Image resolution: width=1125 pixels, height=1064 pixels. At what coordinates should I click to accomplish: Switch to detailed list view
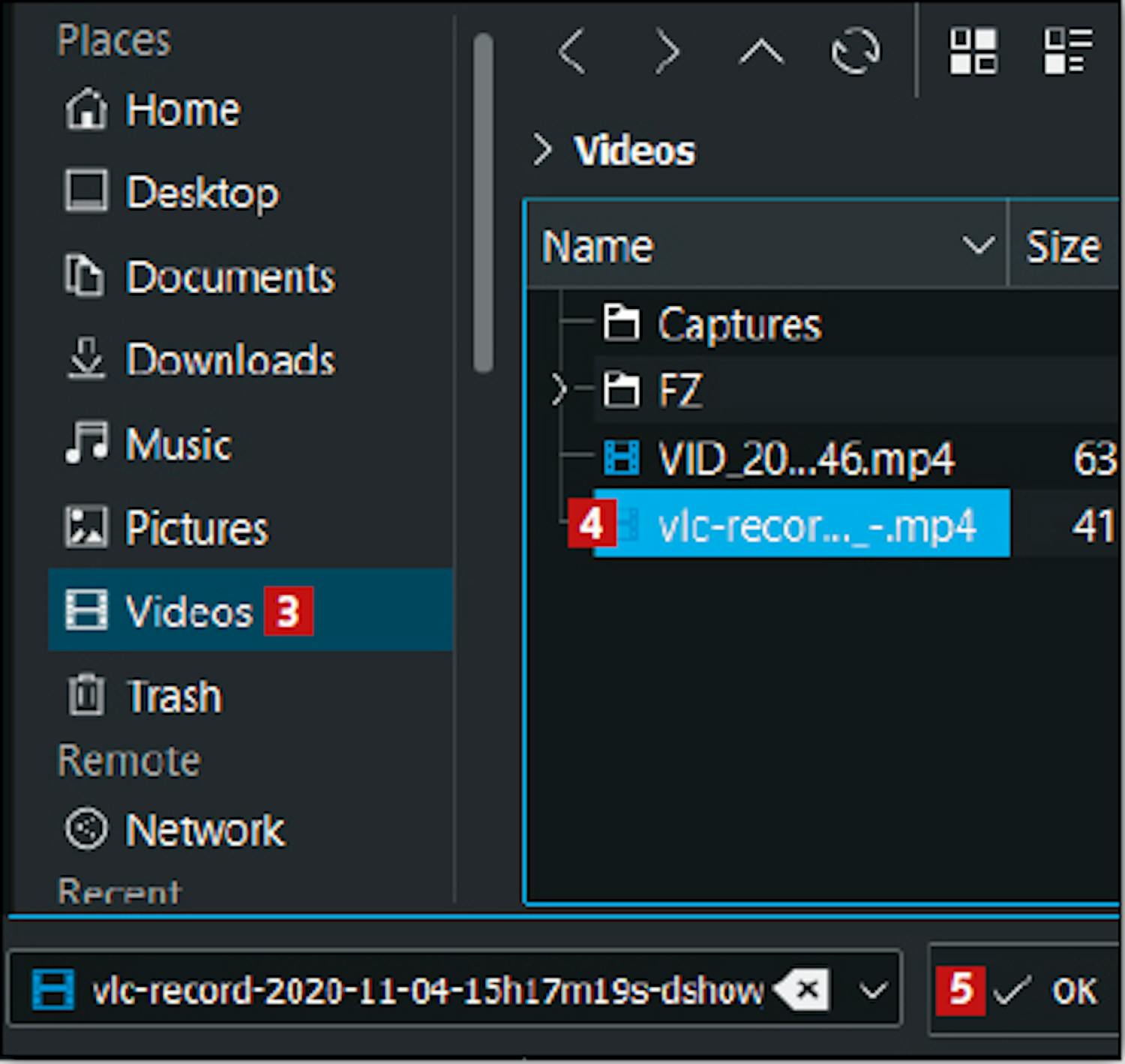point(1067,52)
